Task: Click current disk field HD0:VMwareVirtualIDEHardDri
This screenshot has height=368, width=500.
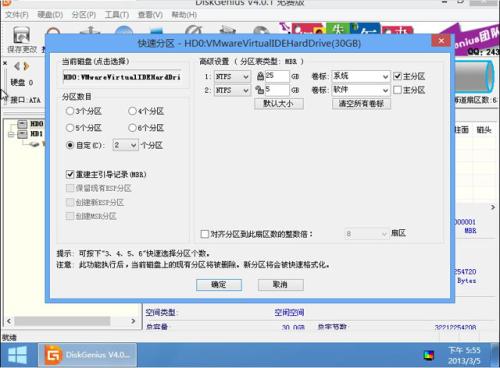Action: tap(122, 77)
